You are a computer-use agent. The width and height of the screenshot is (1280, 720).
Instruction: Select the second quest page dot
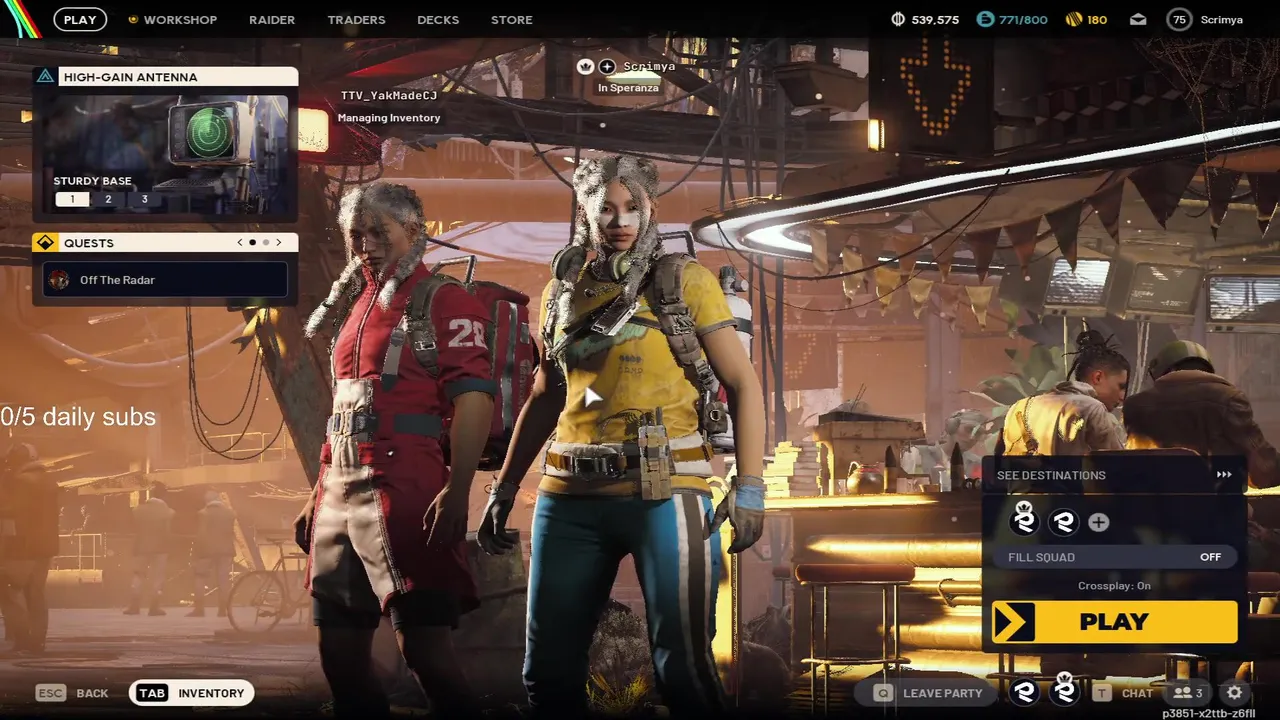[265, 242]
